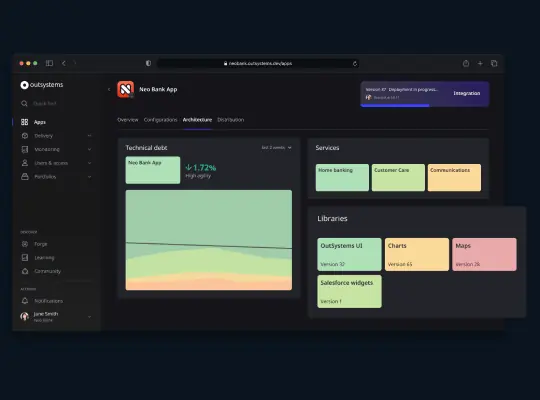This screenshot has width=540, height=400.
Task: Switch to the Distribution tab
Action: pos(230,120)
